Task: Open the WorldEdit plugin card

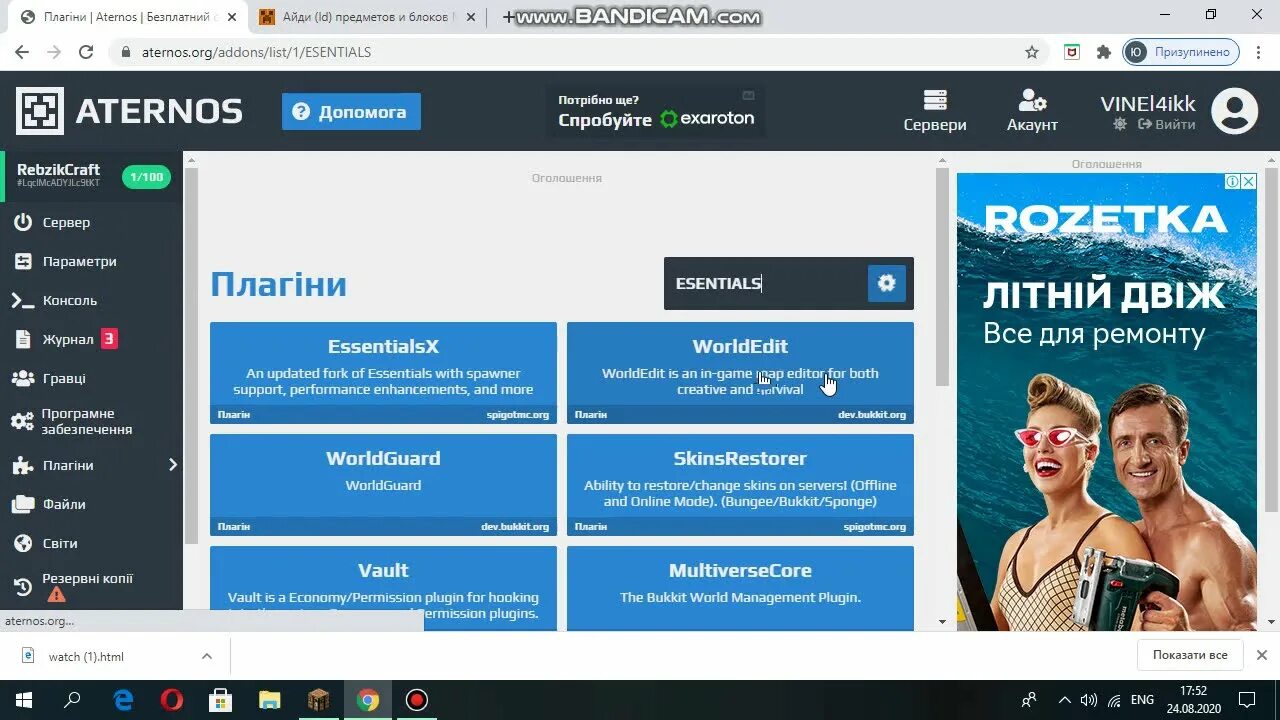Action: tap(740, 372)
